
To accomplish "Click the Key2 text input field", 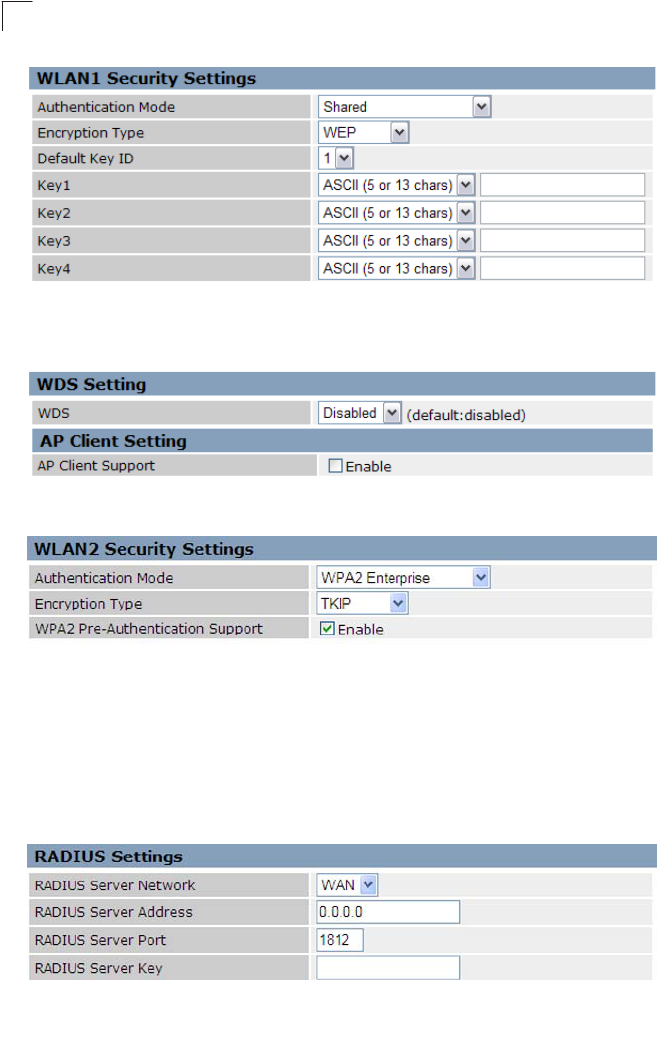I will coord(562,213).
